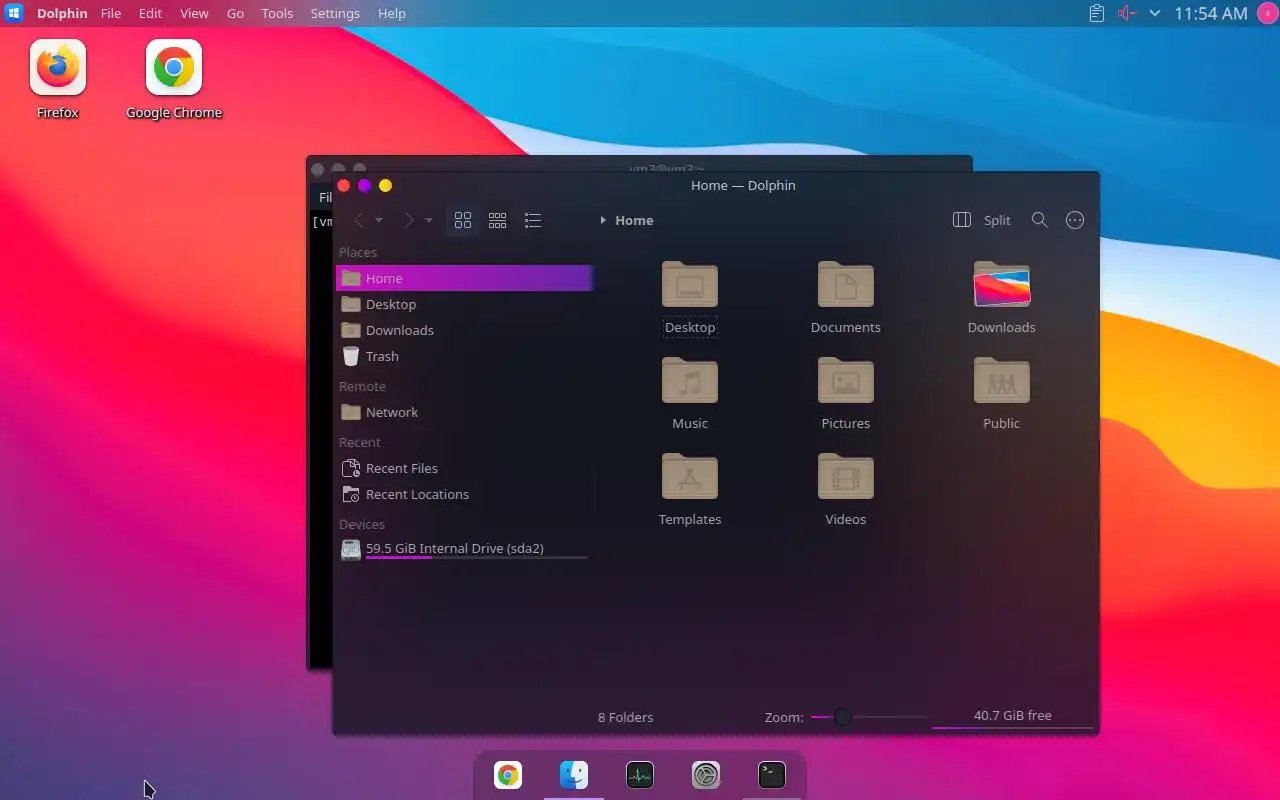This screenshot has height=800, width=1280.
Task: Expand the back history dropdown arrow
Action: click(379, 220)
